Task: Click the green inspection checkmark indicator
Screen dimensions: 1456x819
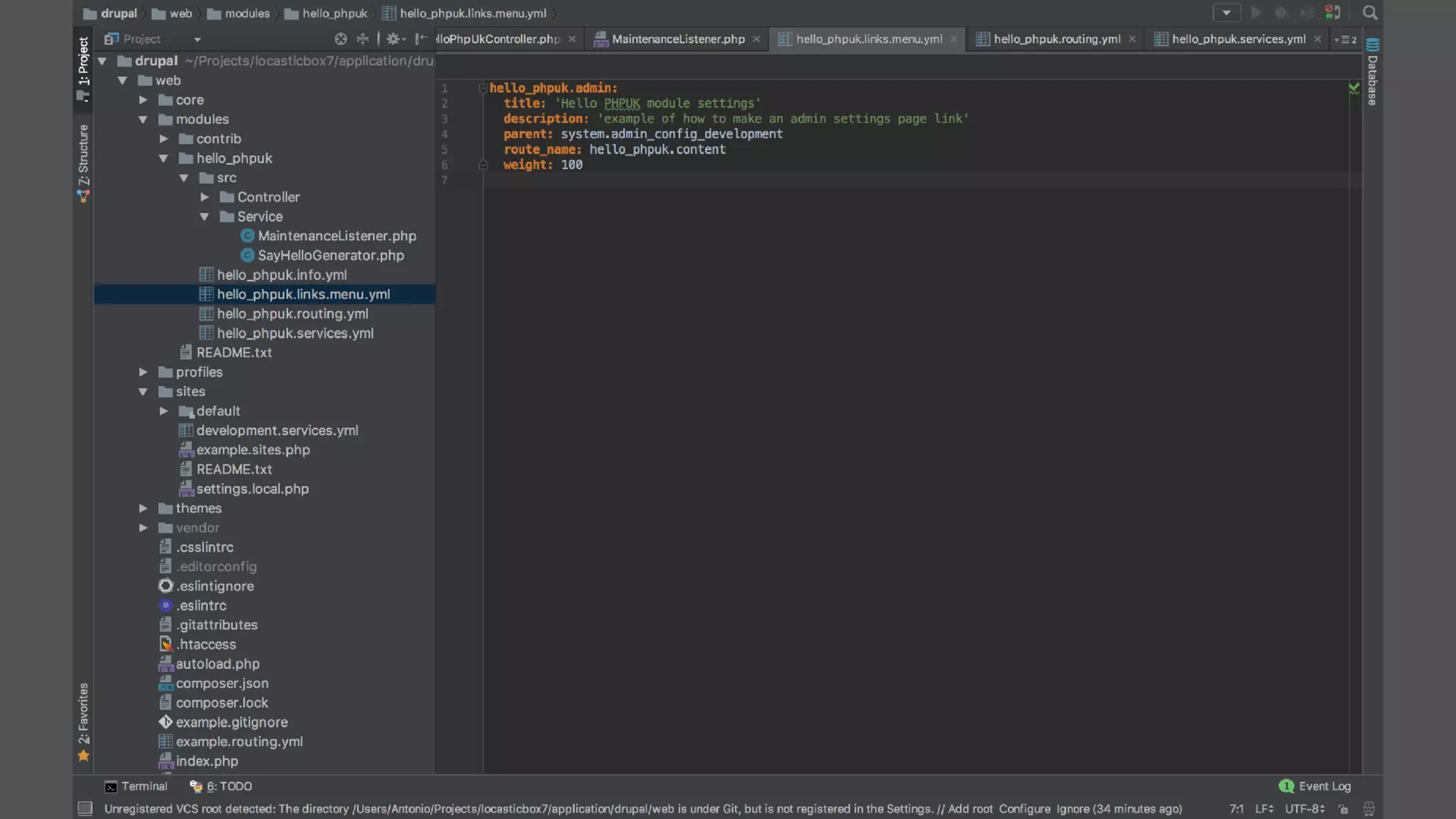Action: coord(1354,88)
